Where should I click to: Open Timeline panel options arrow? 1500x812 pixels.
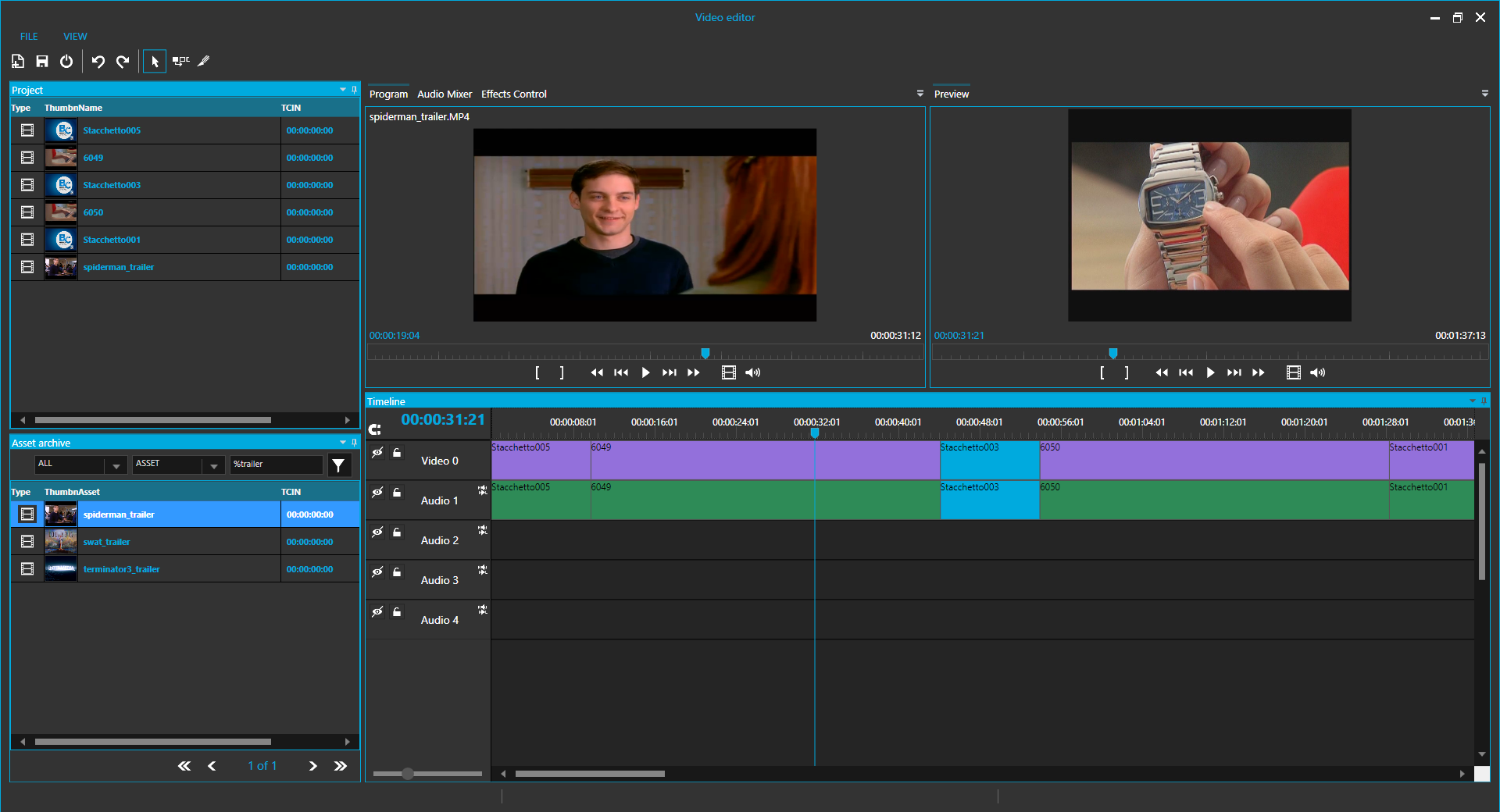pos(1472,401)
